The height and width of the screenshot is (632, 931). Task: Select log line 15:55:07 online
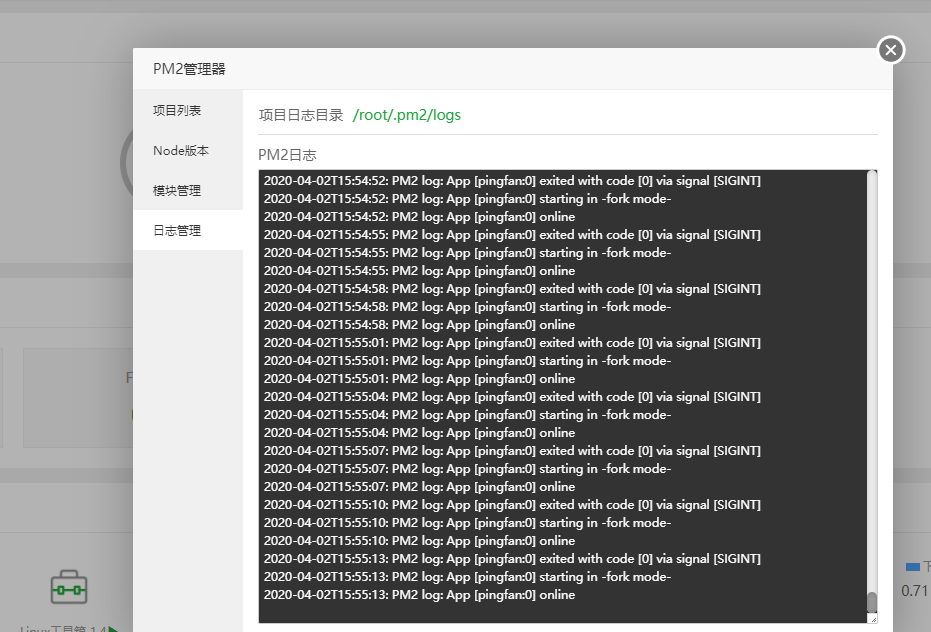click(419, 487)
